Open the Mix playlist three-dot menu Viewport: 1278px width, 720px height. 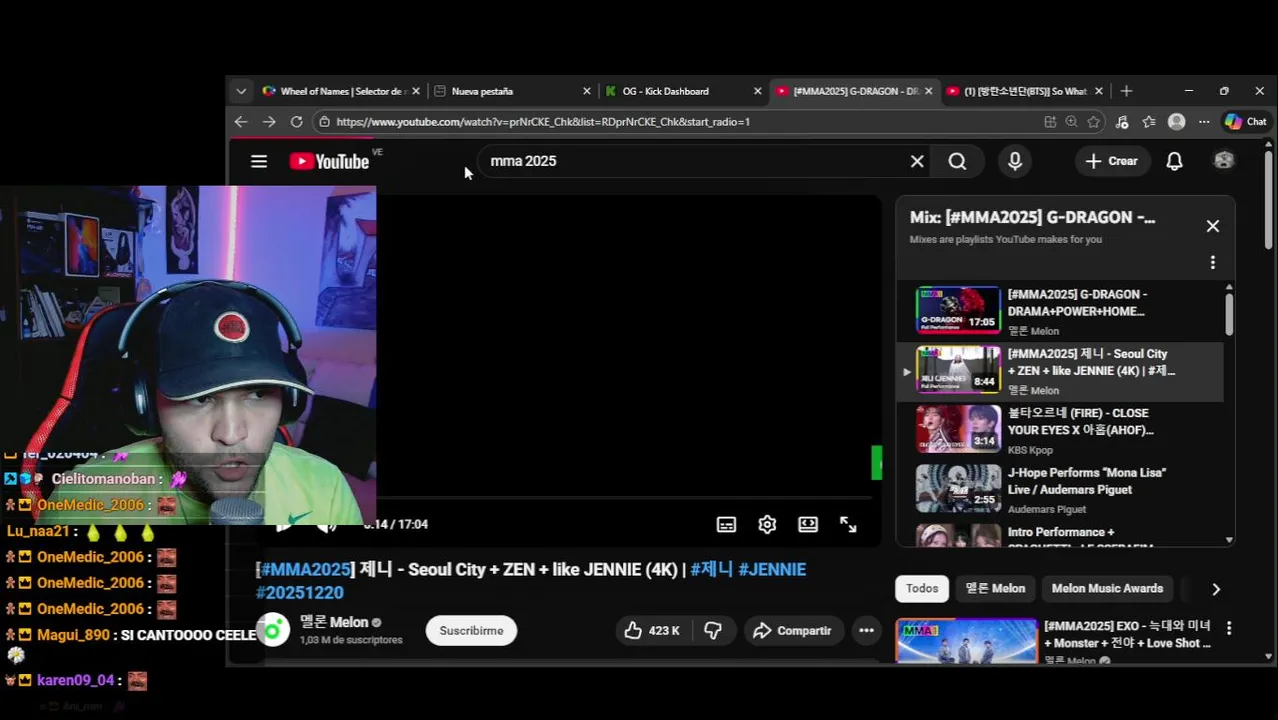point(1213,262)
